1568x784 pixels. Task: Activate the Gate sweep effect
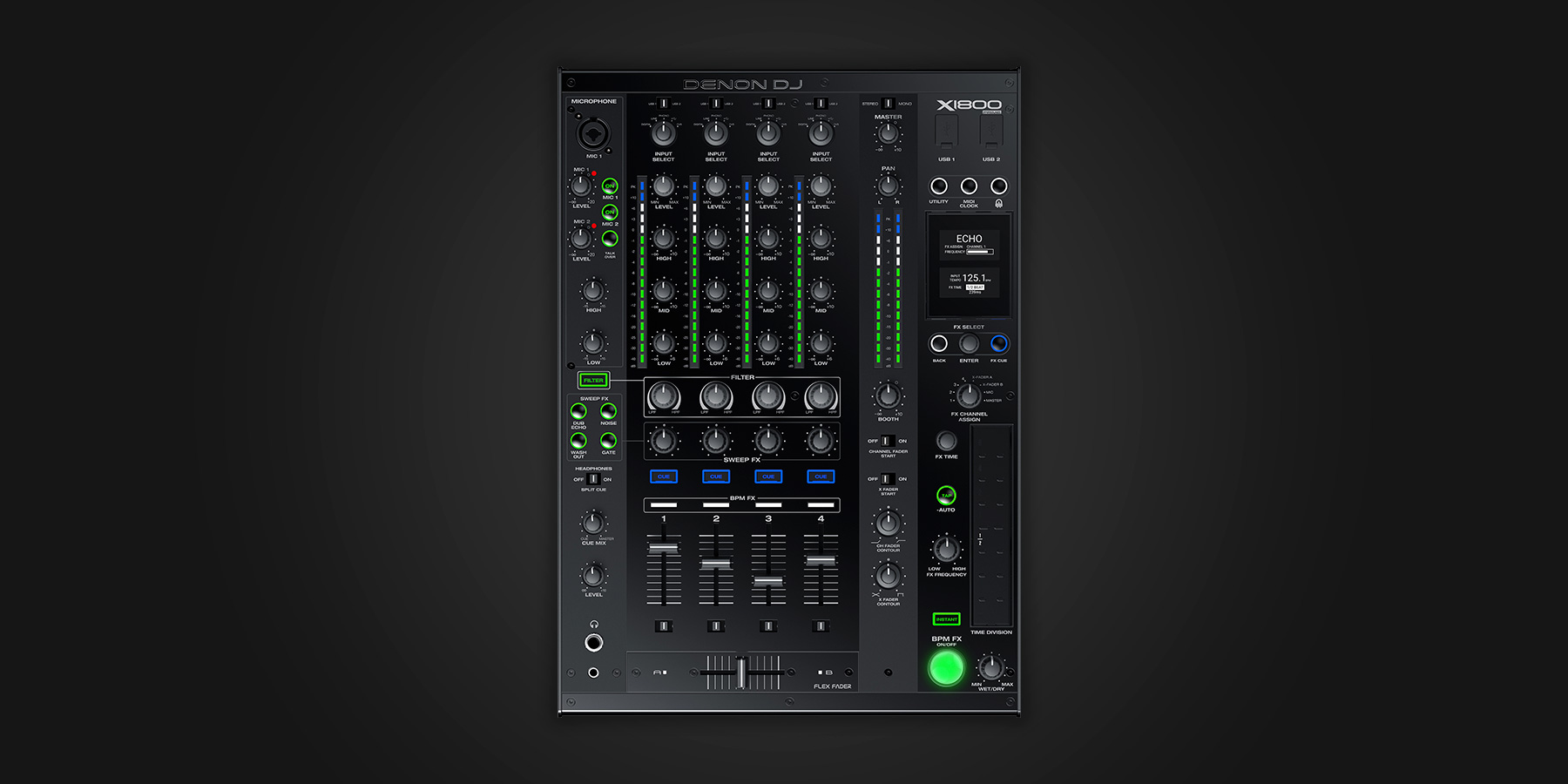point(608,441)
